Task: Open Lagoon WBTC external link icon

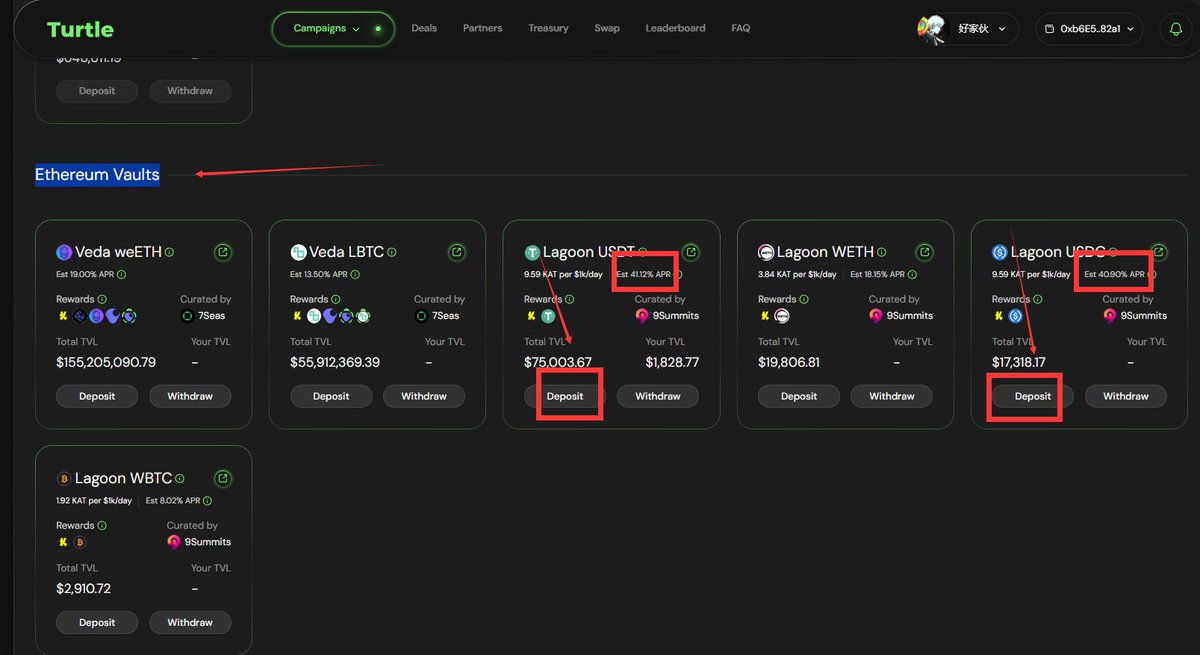Action: (x=223, y=478)
